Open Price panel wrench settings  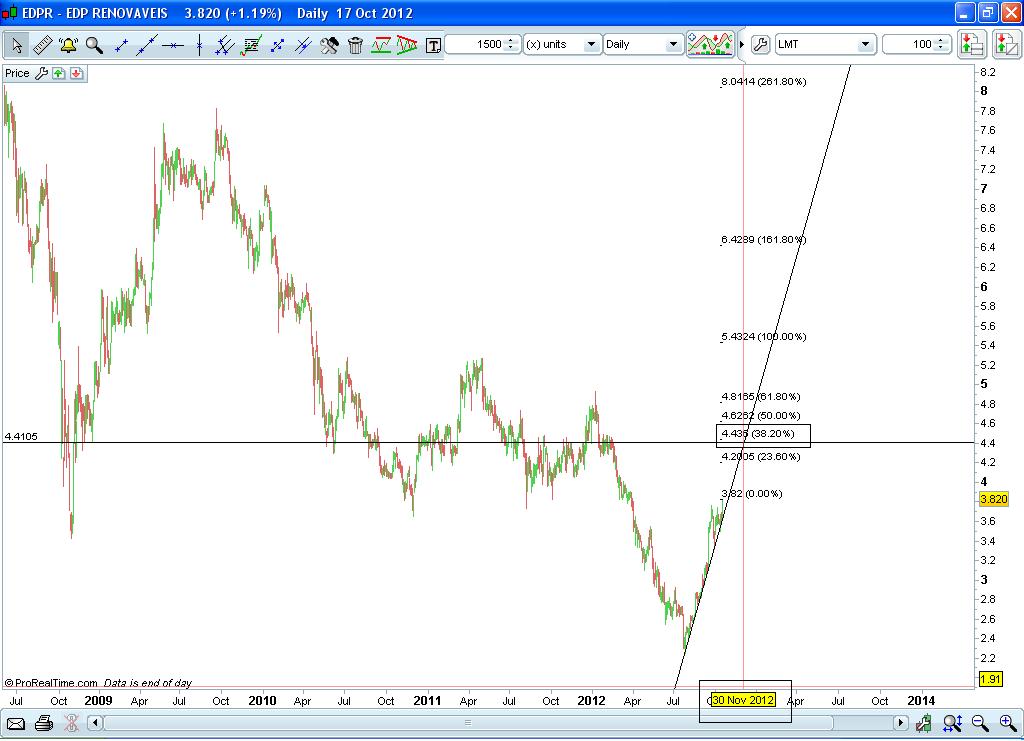(x=41, y=73)
